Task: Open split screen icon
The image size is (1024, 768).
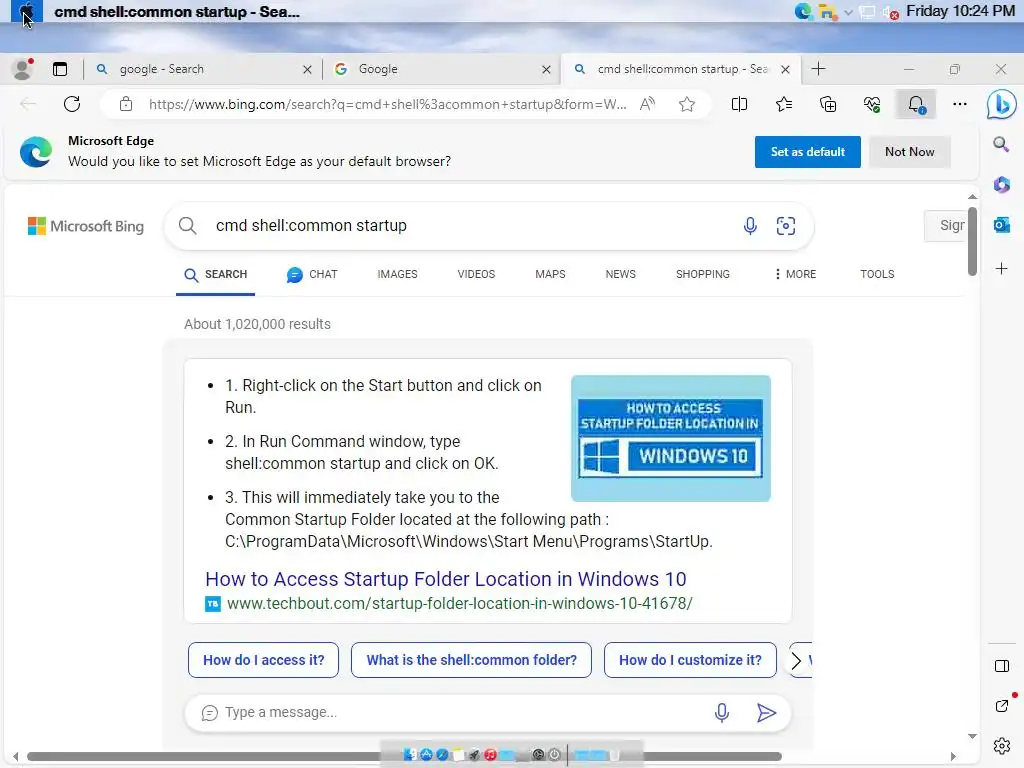Action: 739,104
